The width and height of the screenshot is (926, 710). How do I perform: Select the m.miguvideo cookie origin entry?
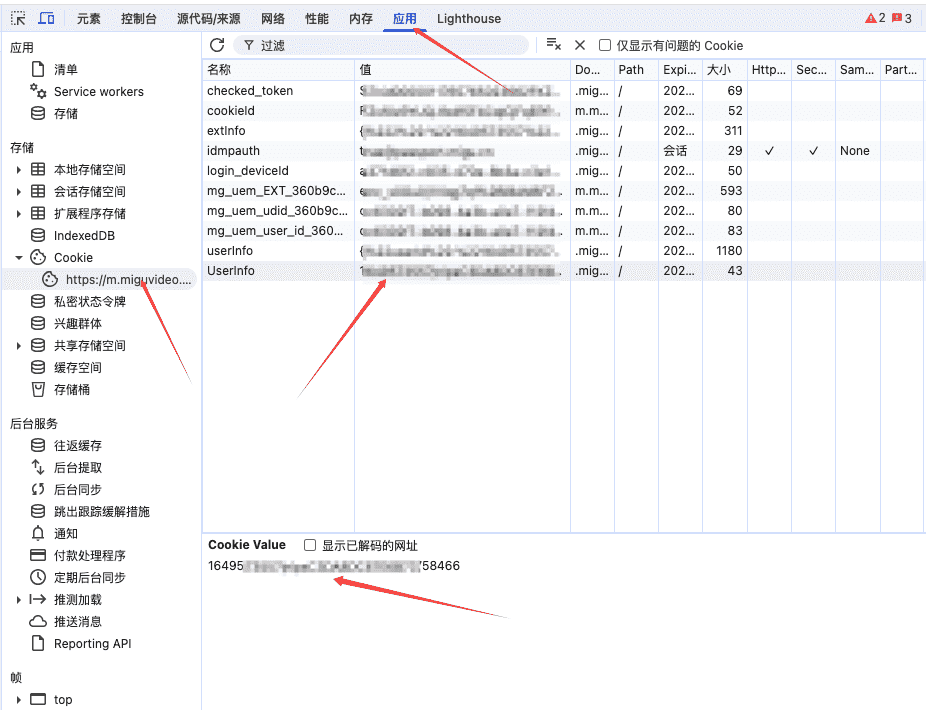pyautogui.click(x=127, y=280)
